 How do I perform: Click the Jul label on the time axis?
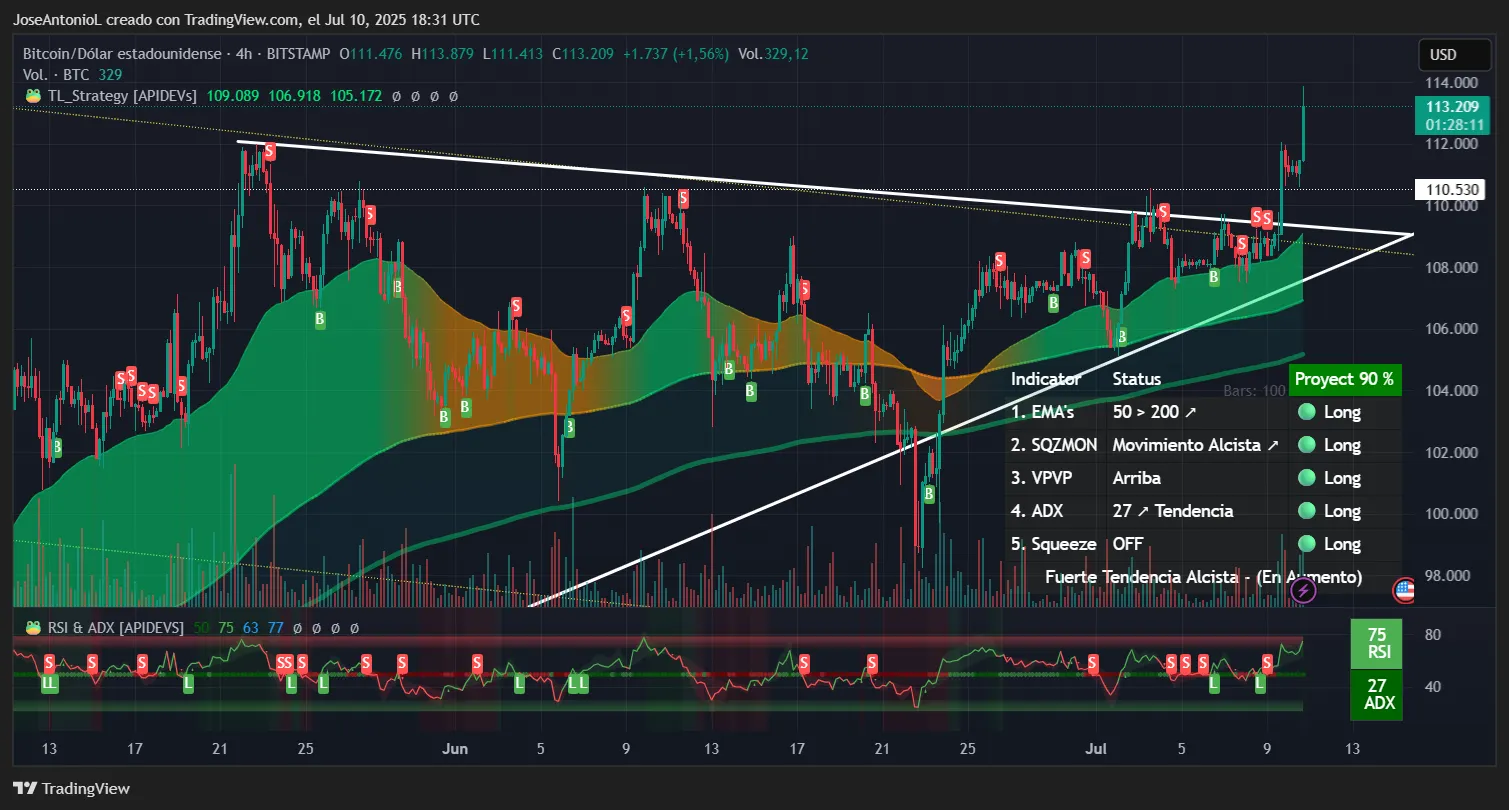pos(1096,749)
